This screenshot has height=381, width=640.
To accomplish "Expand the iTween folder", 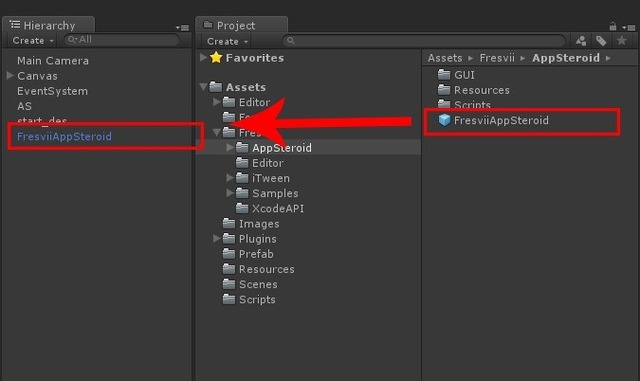I will (x=230, y=178).
